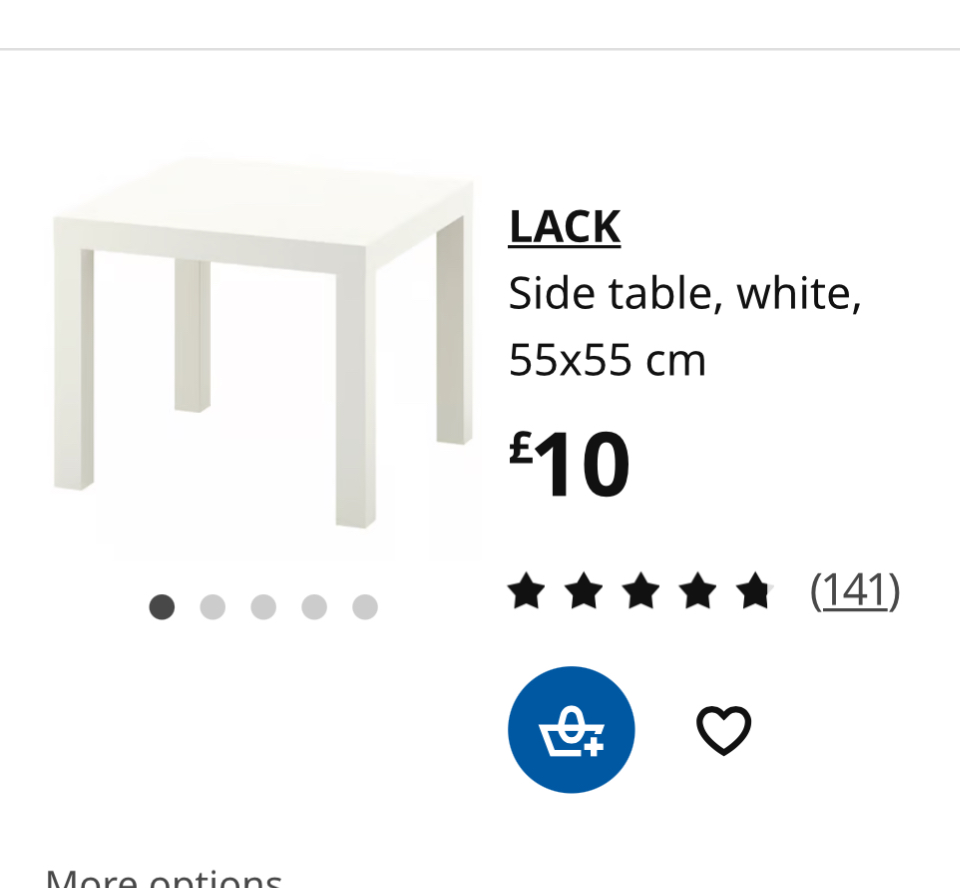The image size is (960, 888).
Task: Click the fourth rating star
Action: tap(698, 592)
